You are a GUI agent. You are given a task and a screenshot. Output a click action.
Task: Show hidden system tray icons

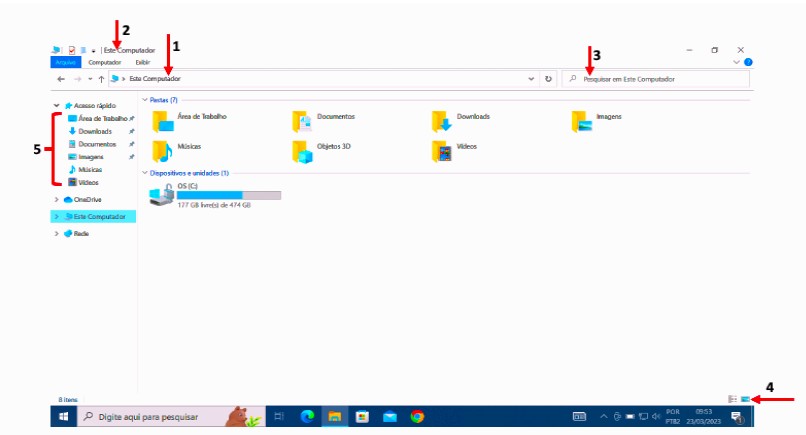(604, 416)
